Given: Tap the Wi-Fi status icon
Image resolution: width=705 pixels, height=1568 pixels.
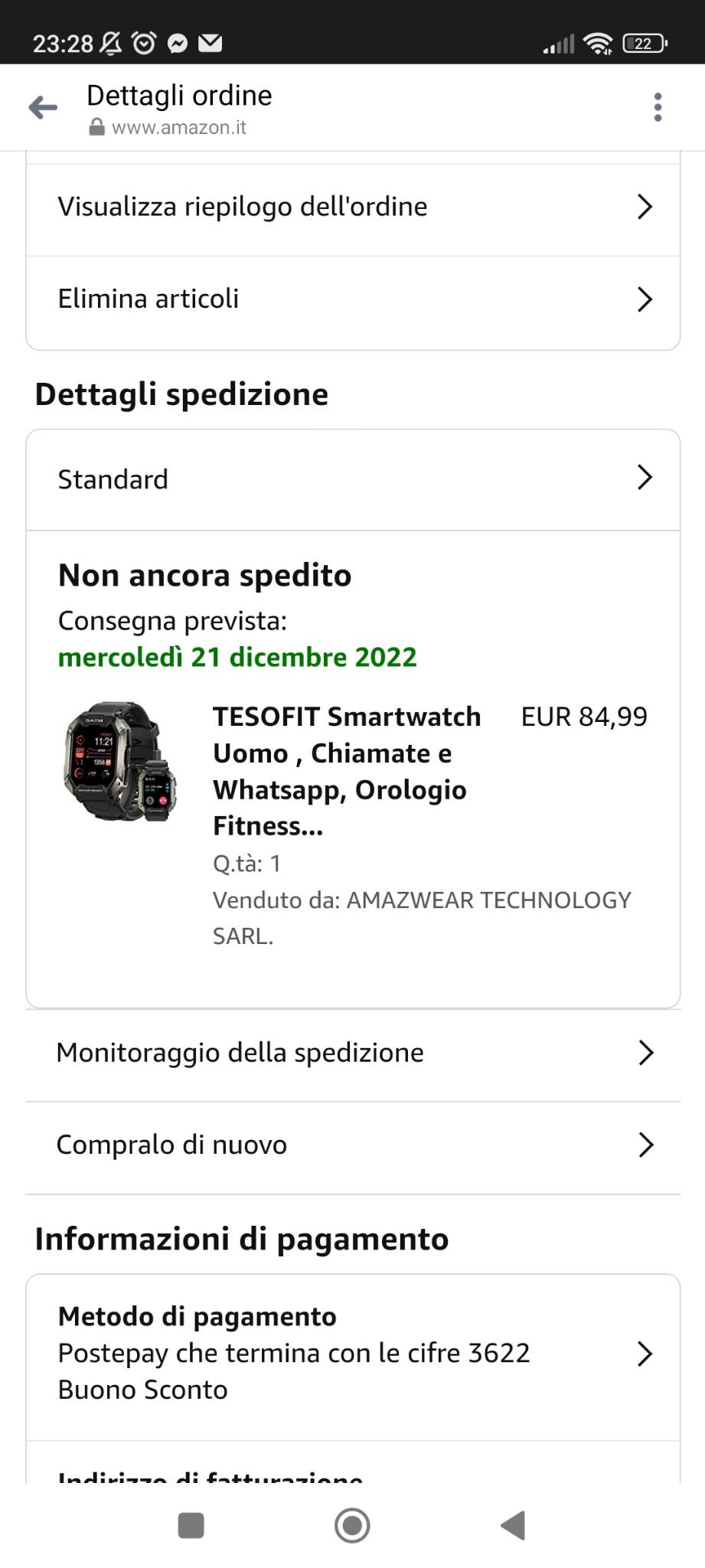Looking at the screenshot, I should tap(597, 44).
